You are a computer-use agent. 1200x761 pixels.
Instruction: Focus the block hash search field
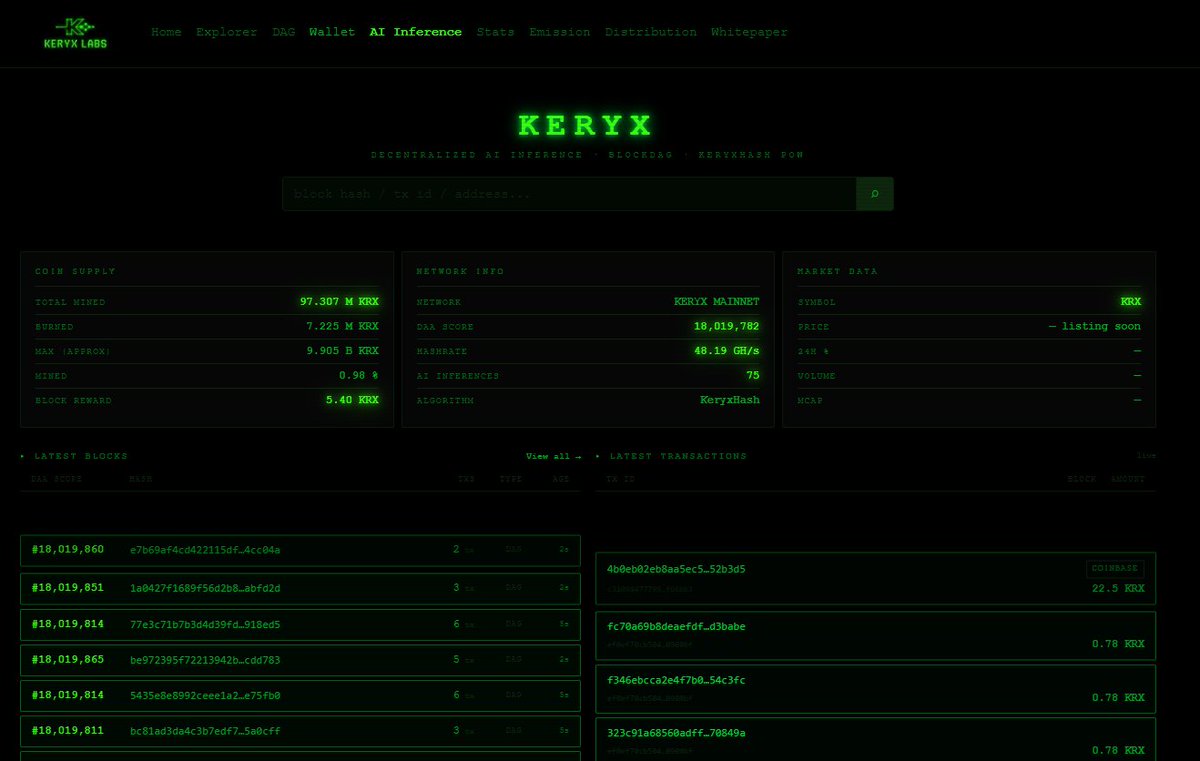pos(569,194)
